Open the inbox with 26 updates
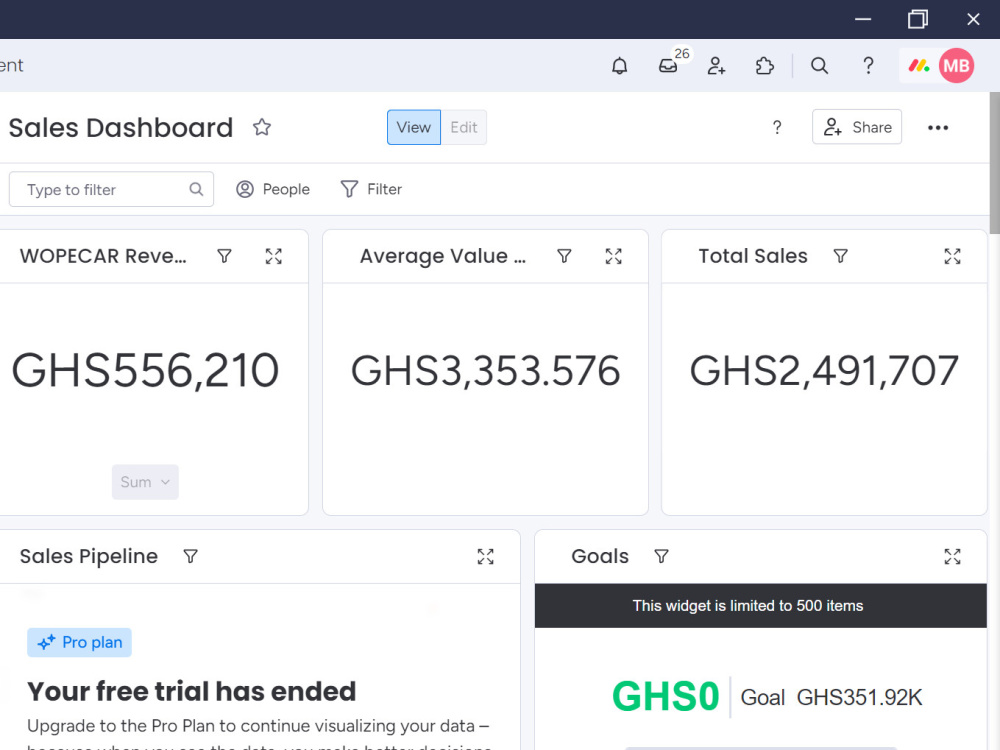The height and width of the screenshot is (750, 1000). coord(668,66)
